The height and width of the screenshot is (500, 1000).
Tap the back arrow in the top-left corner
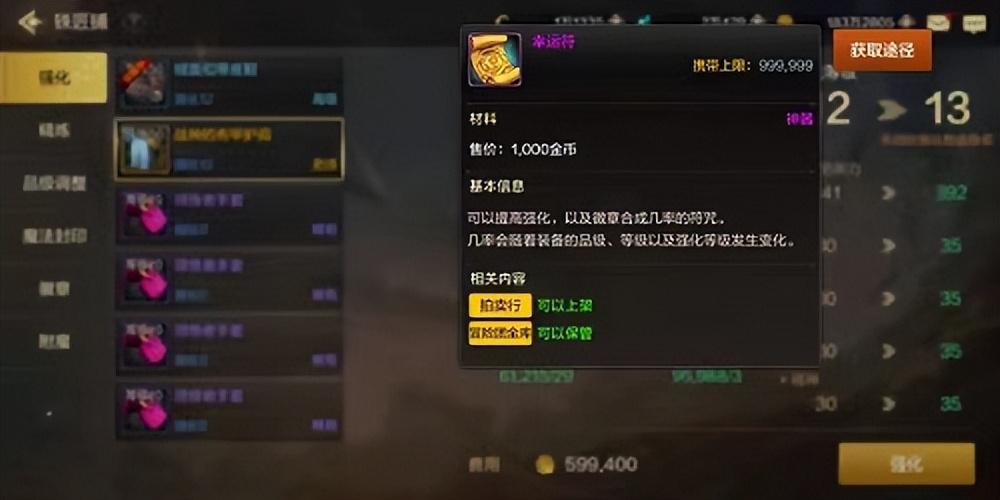29,22
